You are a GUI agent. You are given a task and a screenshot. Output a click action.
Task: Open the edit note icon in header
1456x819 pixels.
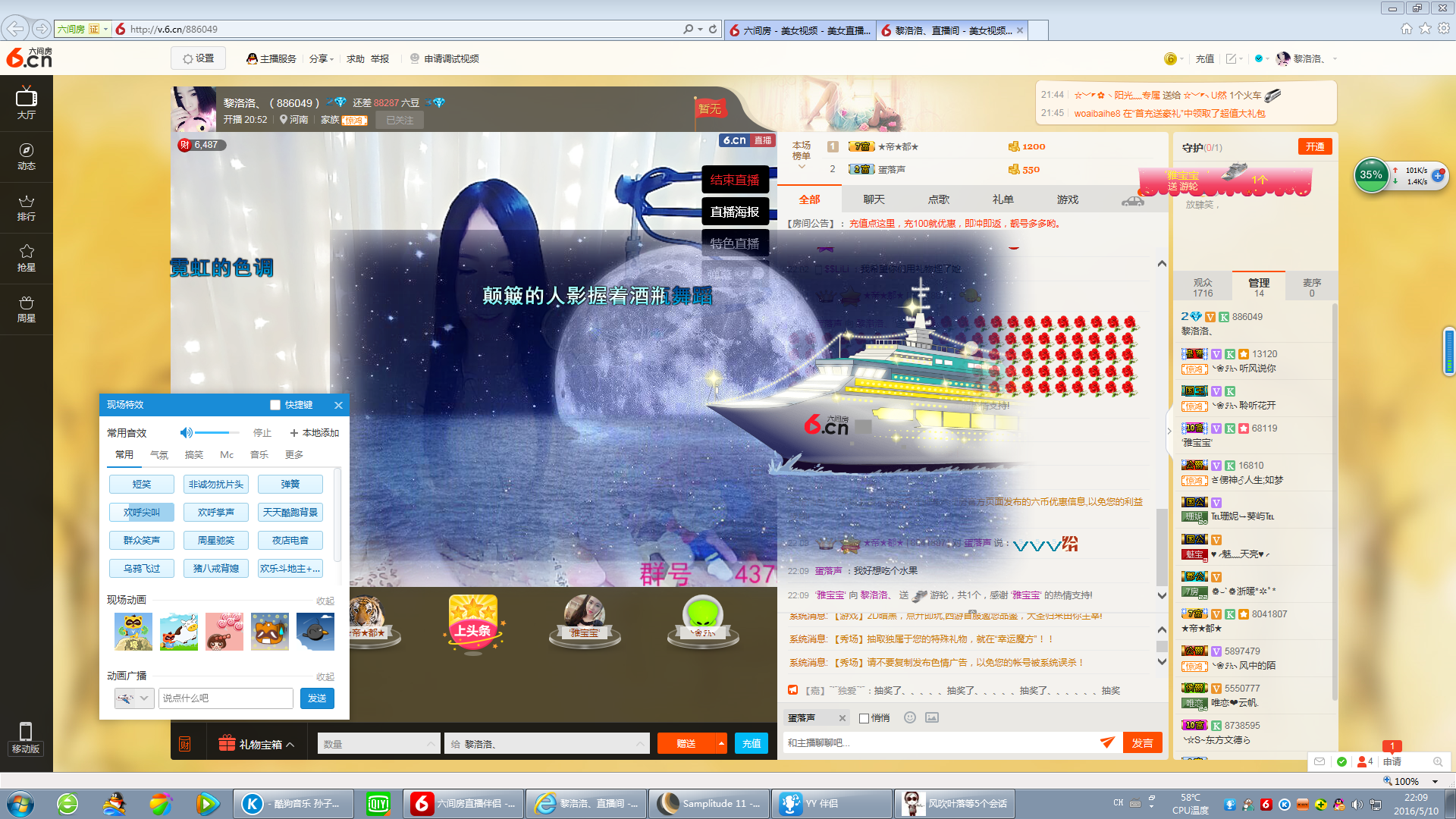1232,58
